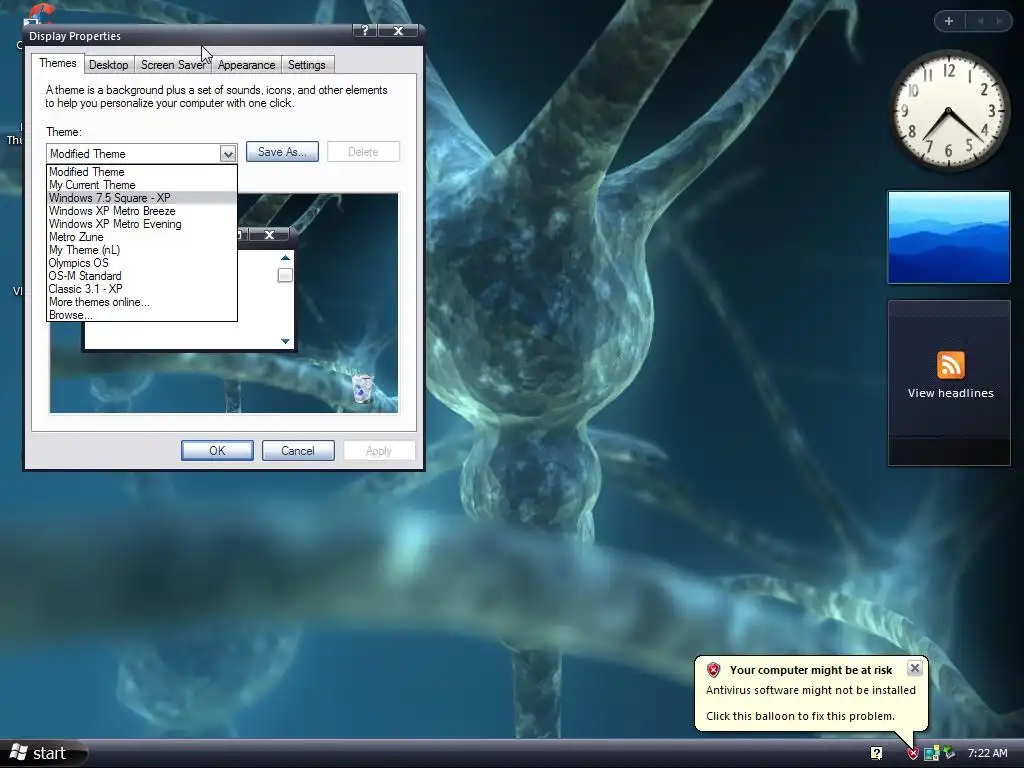The image size is (1024, 768).
Task: Open the safely remove hardware tray icon
Action: [950, 753]
